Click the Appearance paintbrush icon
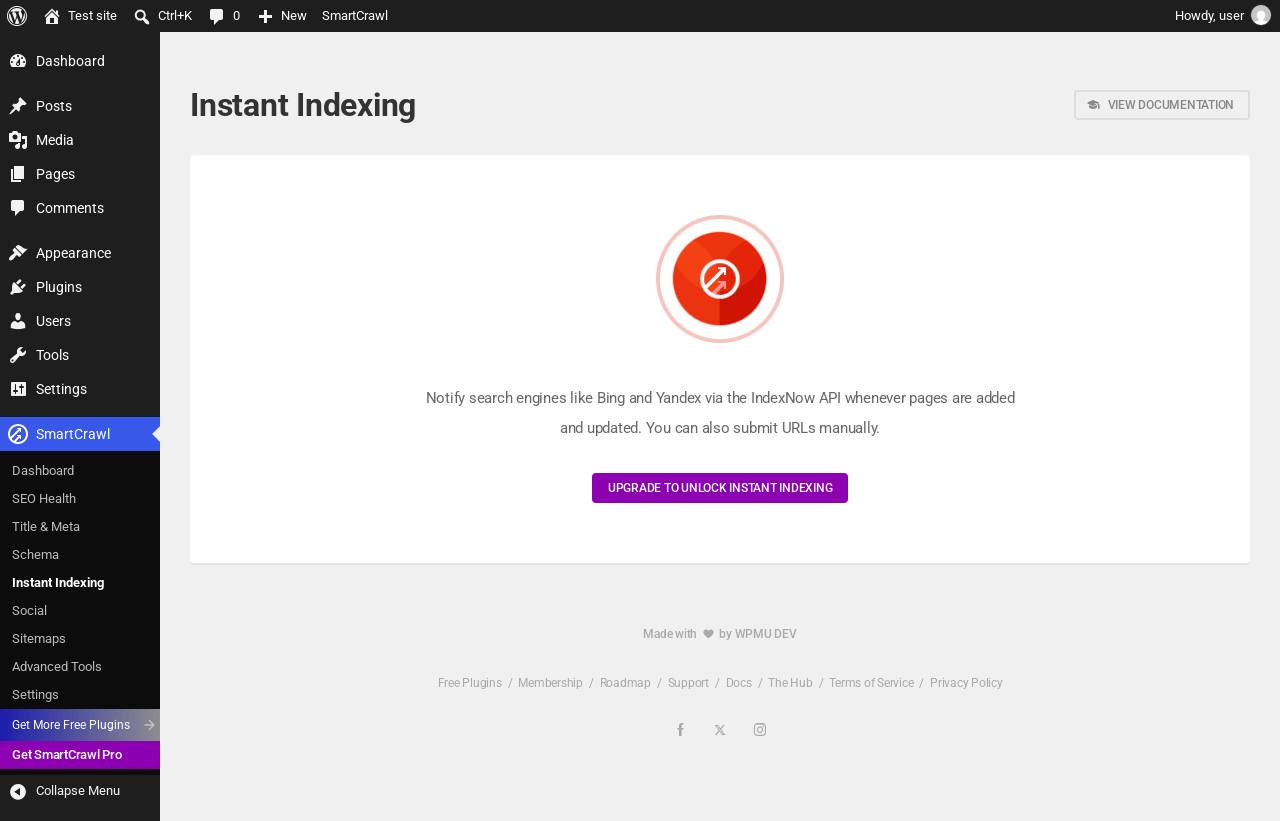This screenshot has width=1280, height=821. [x=18, y=253]
